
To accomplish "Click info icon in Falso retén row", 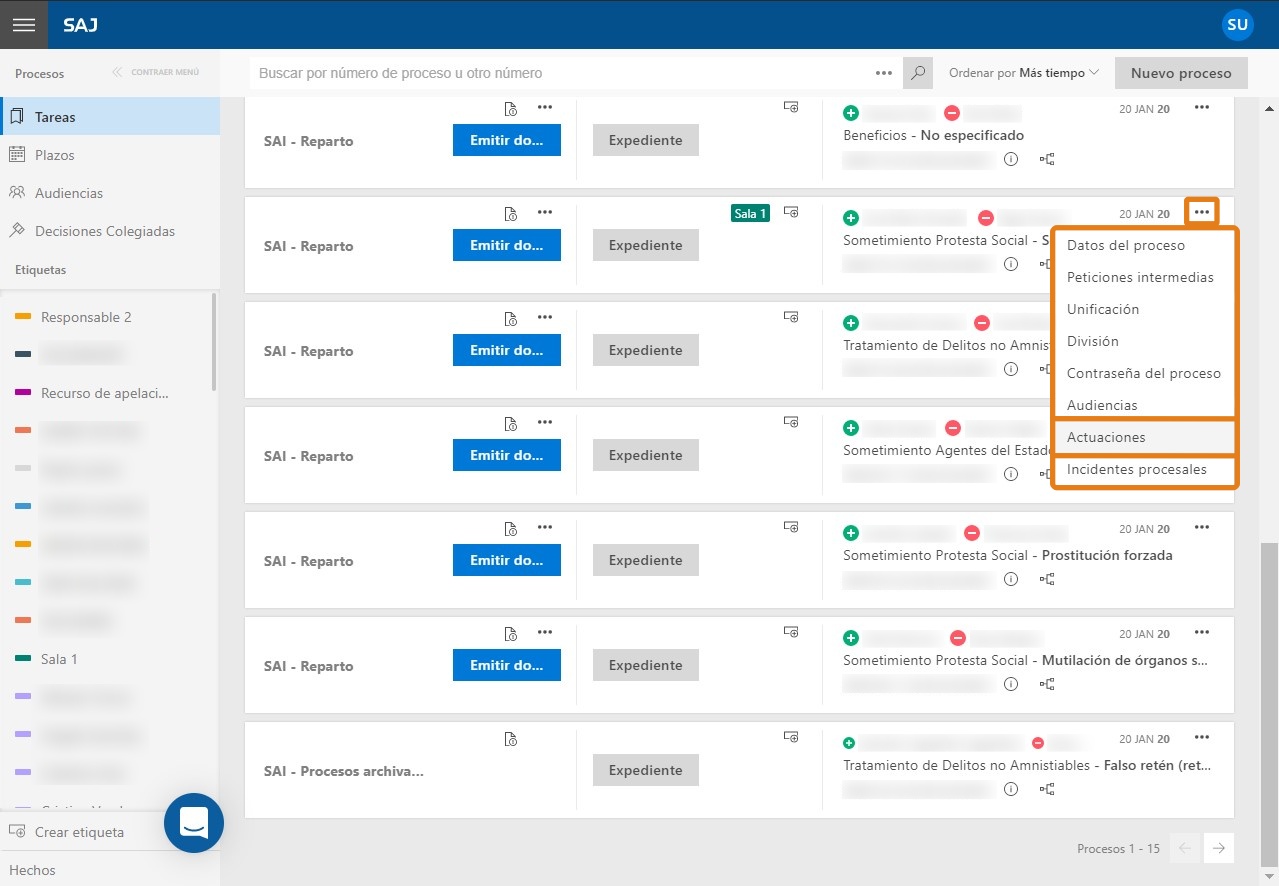I will (1011, 789).
